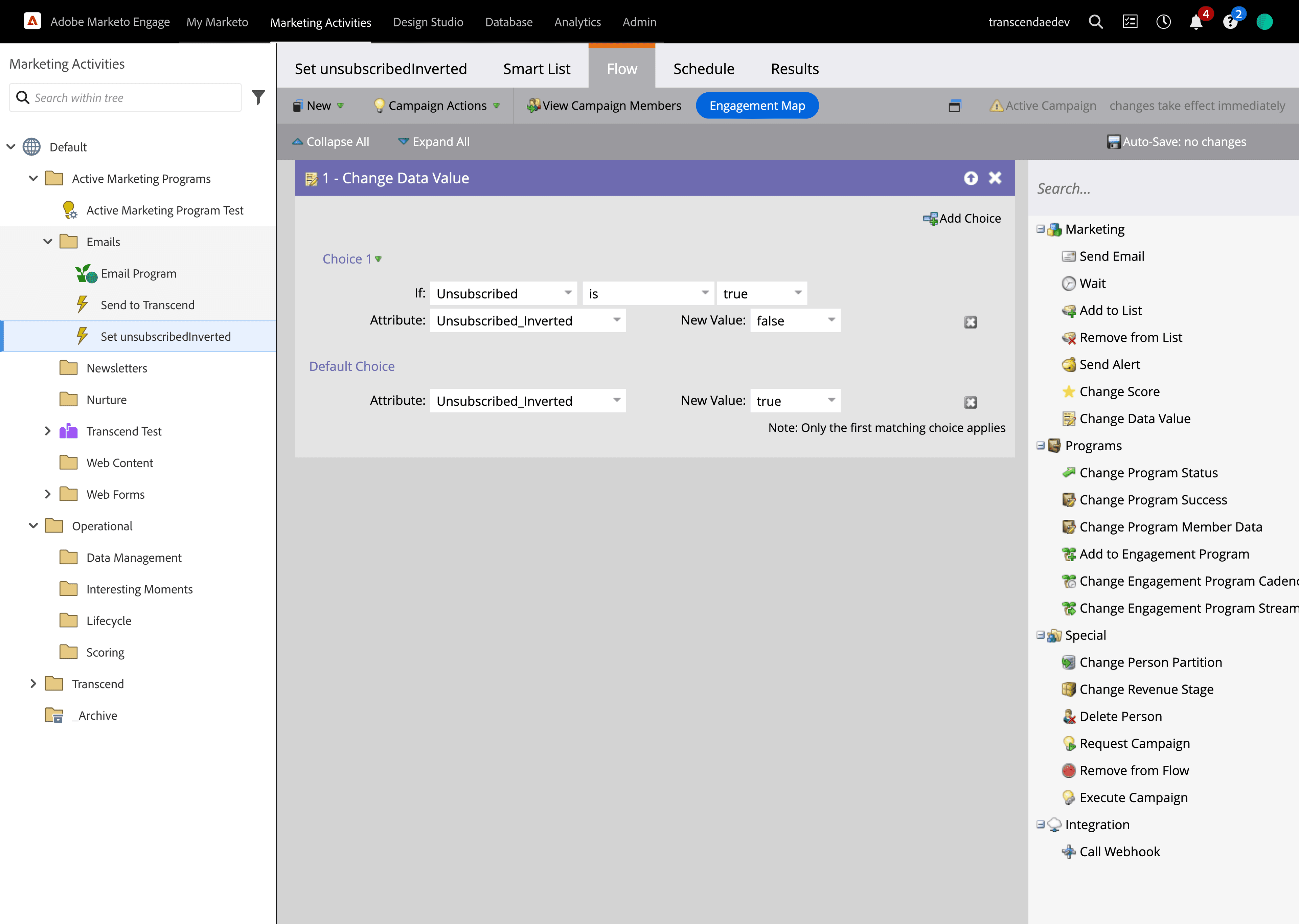Switch to the Smart List tab

pos(536,69)
